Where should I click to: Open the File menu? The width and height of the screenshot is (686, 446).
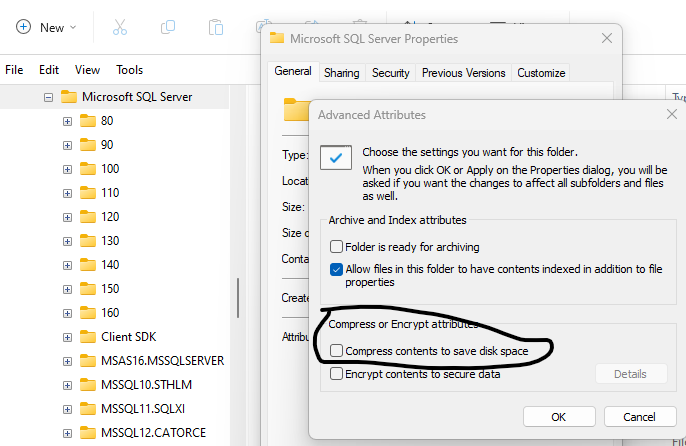tap(14, 70)
